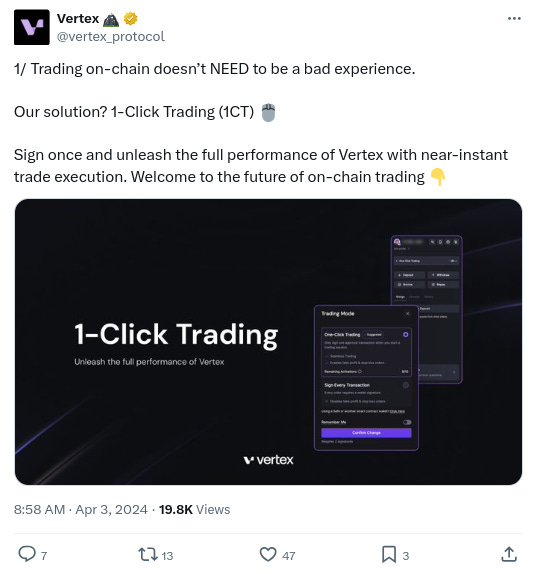
Task: Toggle the Remember Me switch
Action: coord(407,422)
